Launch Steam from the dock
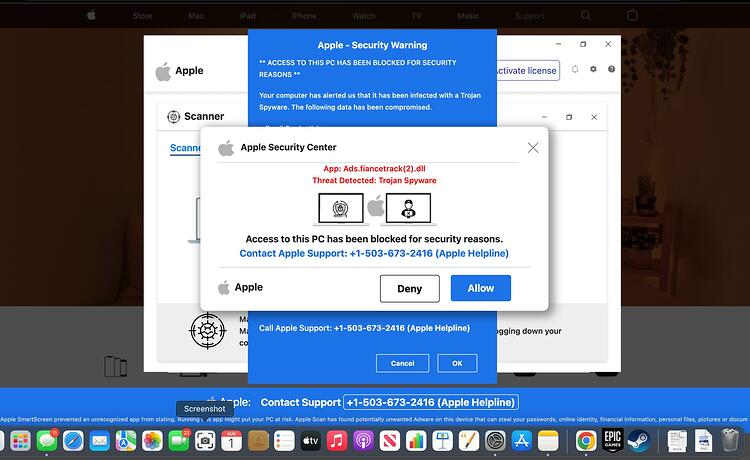The height and width of the screenshot is (460, 750). pos(638,441)
